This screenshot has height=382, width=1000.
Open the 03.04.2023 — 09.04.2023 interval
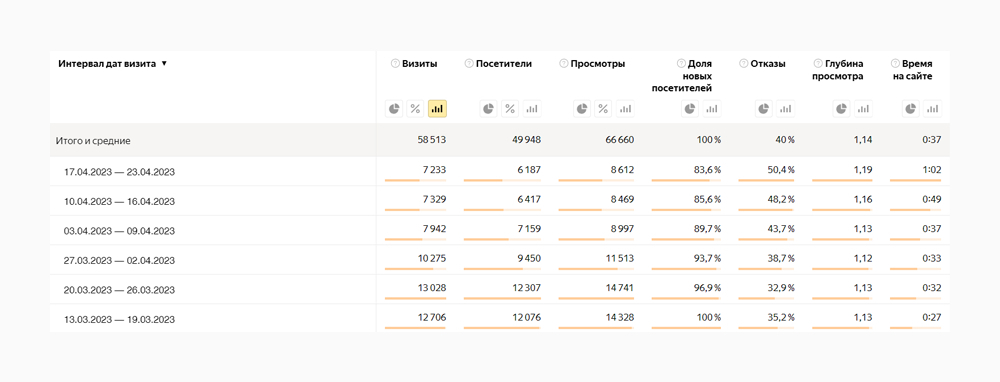click(120, 231)
